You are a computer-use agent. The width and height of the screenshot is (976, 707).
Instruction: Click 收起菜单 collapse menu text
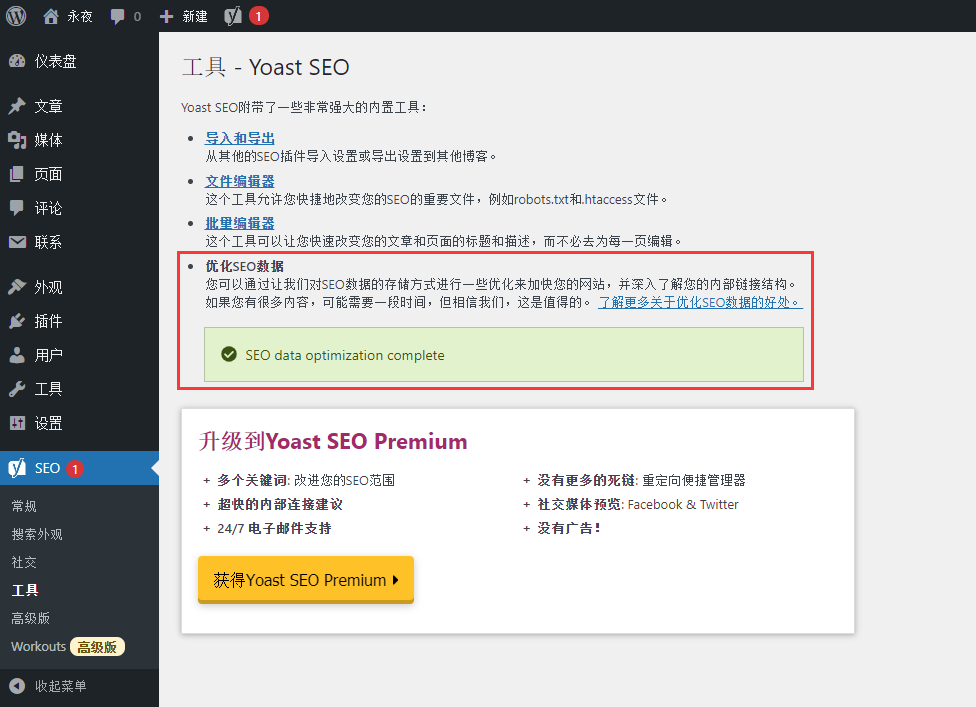click(x=60, y=686)
